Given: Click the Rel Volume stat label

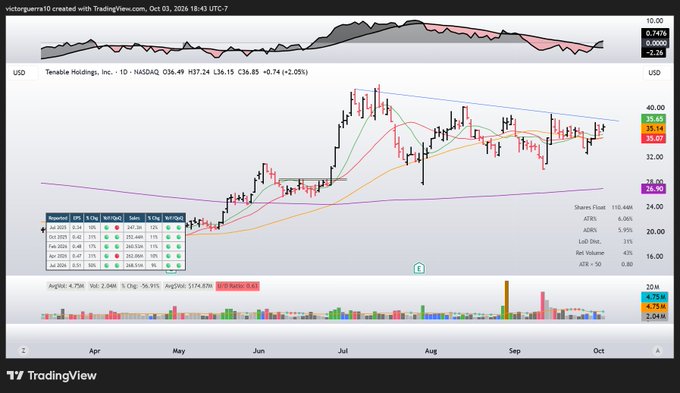Looking at the screenshot, I should (x=590, y=252).
